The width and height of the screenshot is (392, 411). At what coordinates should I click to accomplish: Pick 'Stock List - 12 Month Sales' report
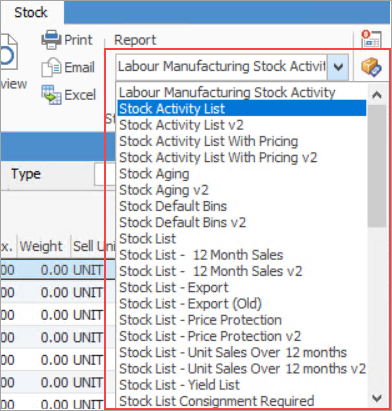[242, 255]
